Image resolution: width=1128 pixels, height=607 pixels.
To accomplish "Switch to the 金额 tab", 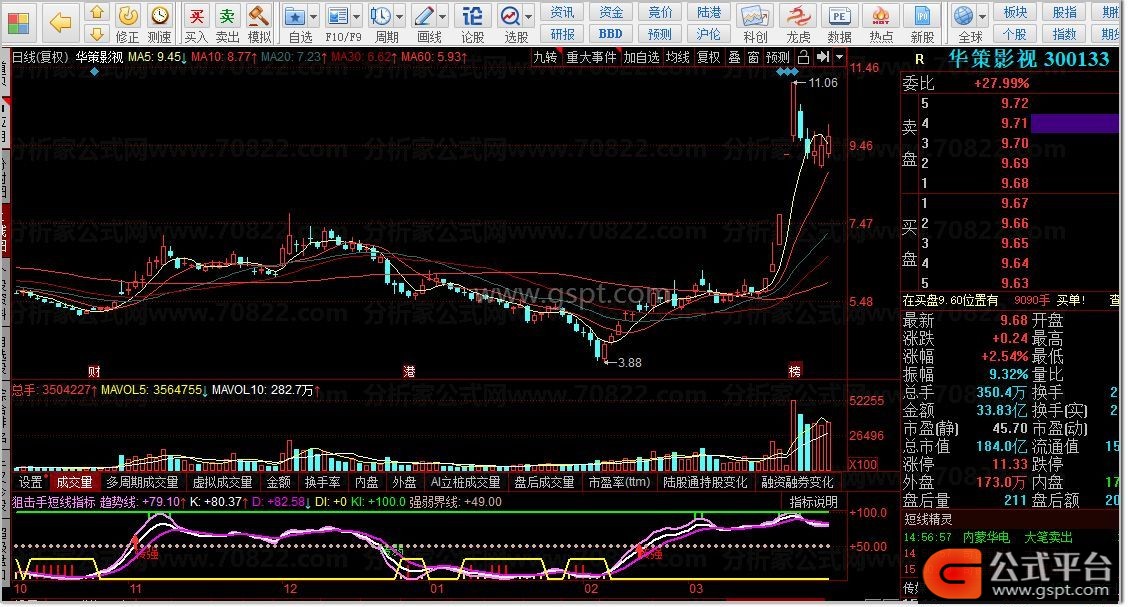I will tap(278, 482).
